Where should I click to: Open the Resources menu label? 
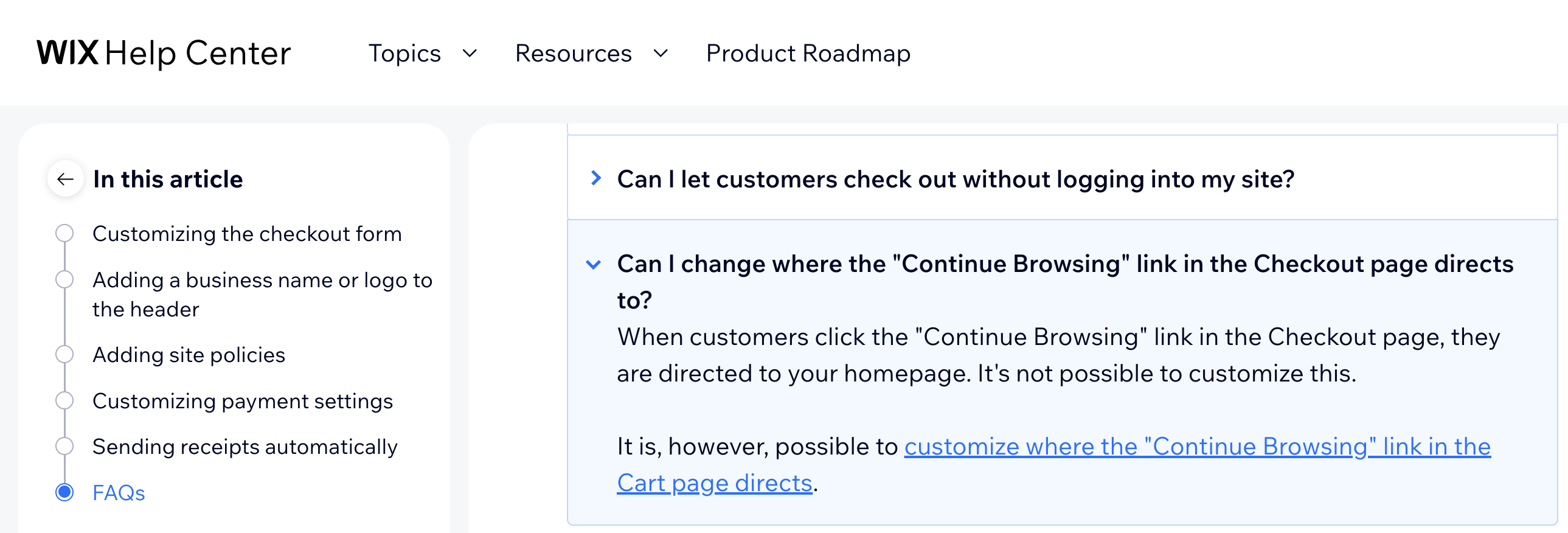tap(573, 54)
